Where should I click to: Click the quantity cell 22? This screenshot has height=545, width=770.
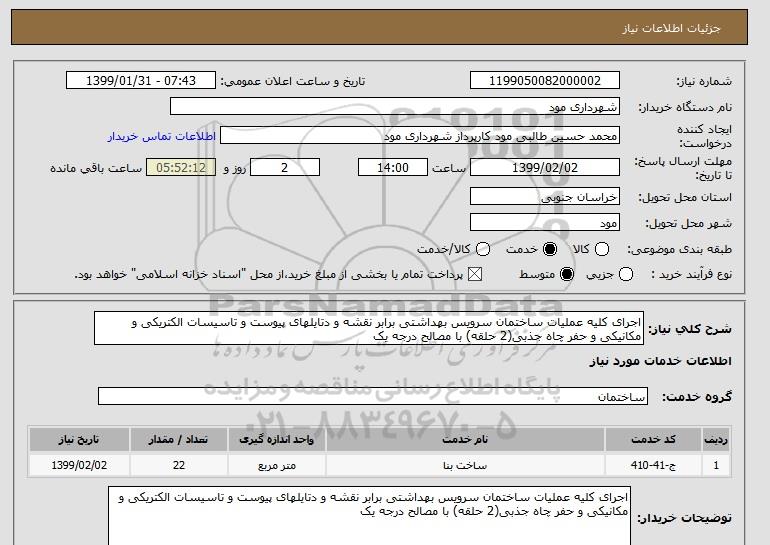click(179, 465)
